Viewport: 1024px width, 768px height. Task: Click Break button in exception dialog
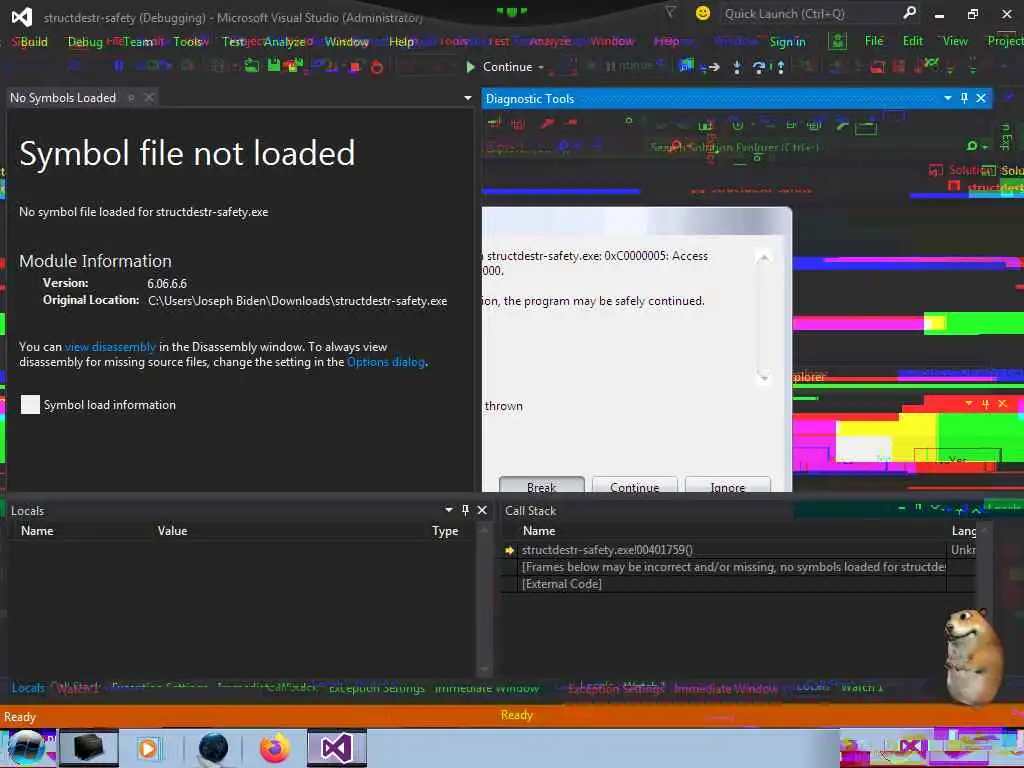[541, 487]
